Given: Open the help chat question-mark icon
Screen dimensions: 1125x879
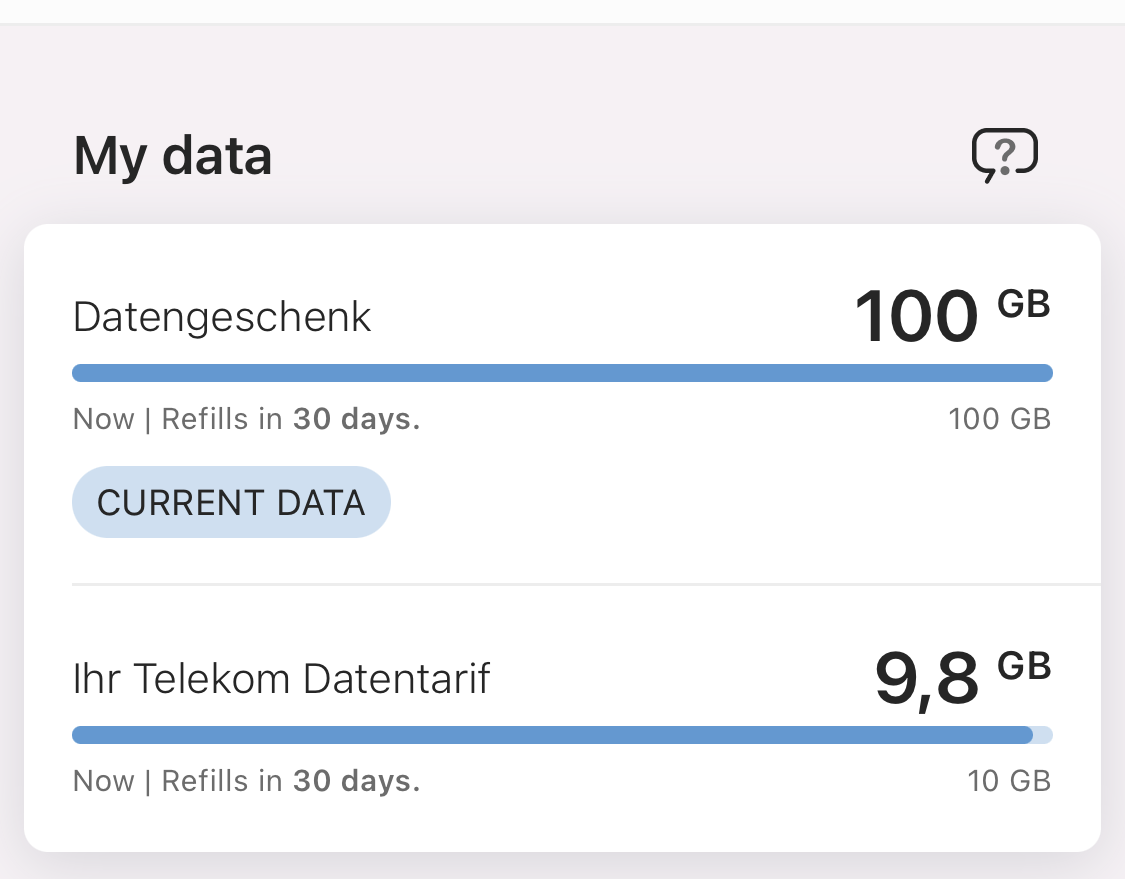Looking at the screenshot, I should tap(1005, 156).
